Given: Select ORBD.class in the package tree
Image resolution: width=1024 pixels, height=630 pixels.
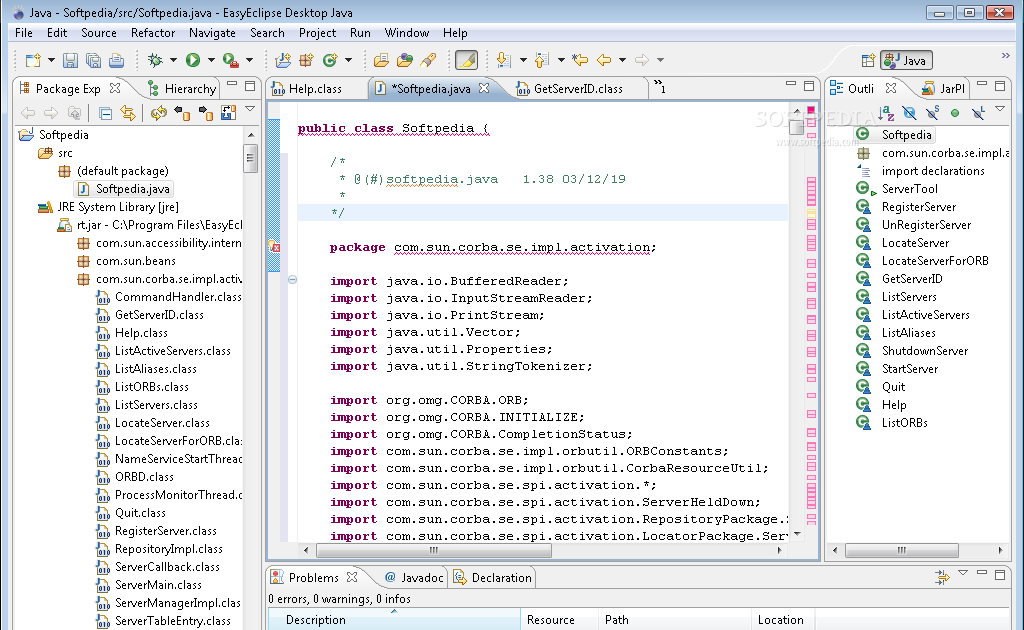Looking at the screenshot, I should (x=144, y=477).
